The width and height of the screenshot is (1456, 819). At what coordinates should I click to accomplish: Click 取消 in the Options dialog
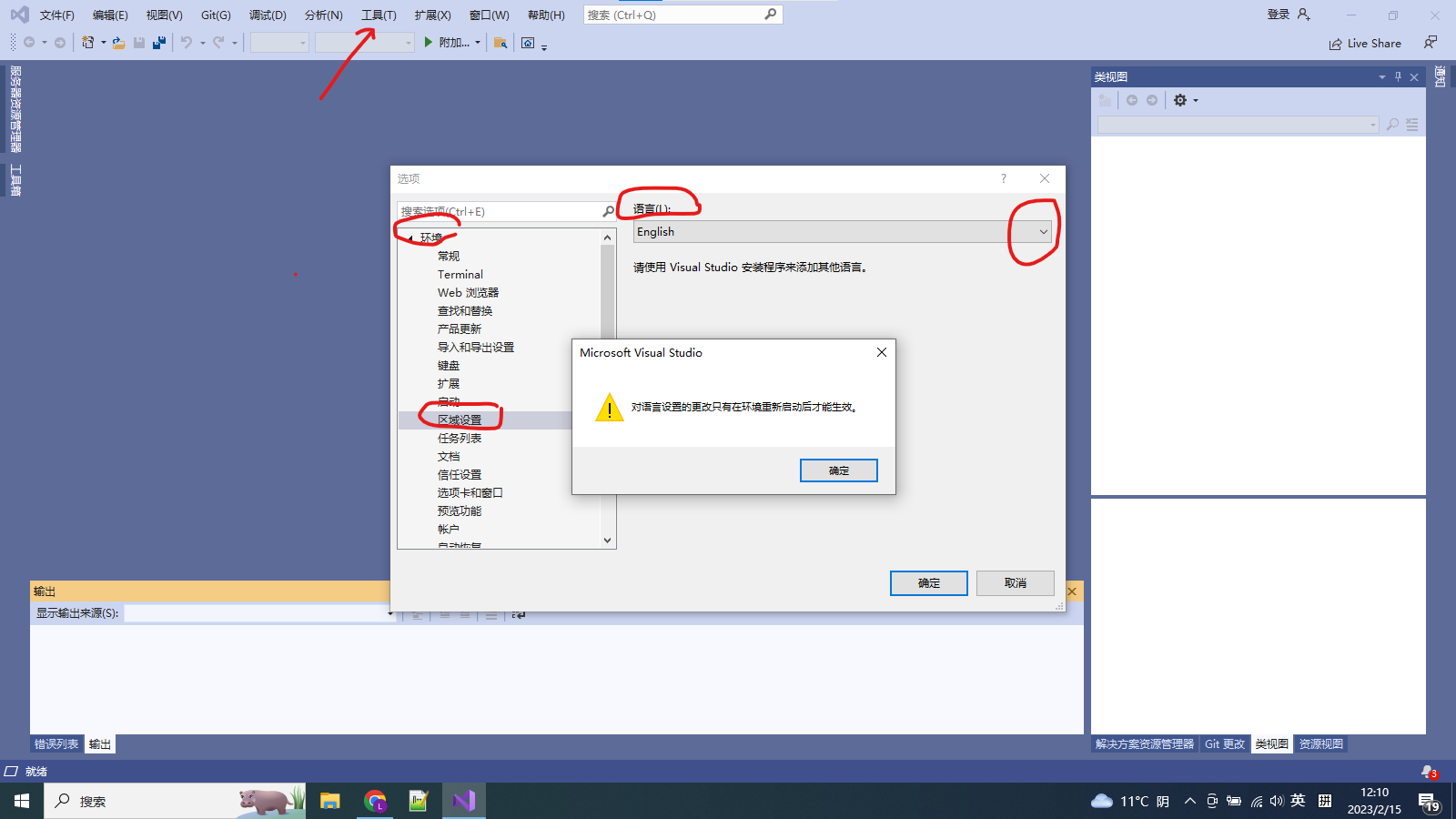click(x=1016, y=583)
